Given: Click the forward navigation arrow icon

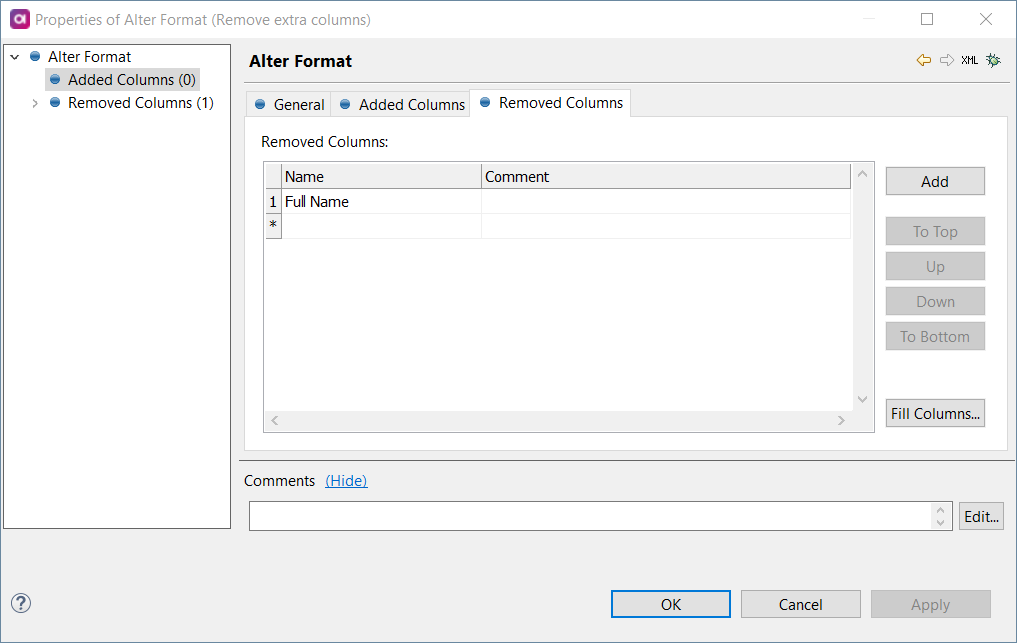Looking at the screenshot, I should pos(945,60).
